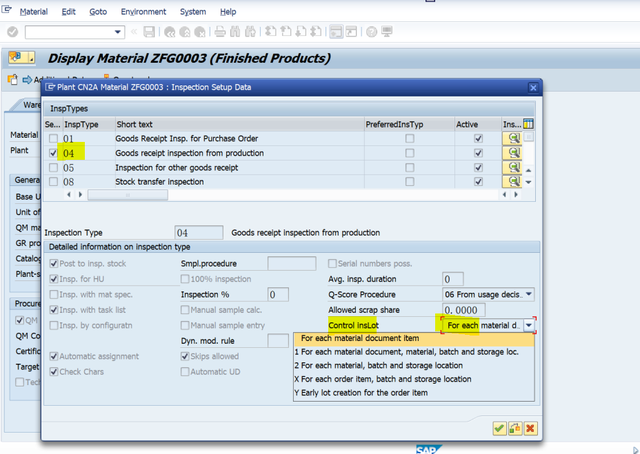Open the Goto menu

pos(98,12)
